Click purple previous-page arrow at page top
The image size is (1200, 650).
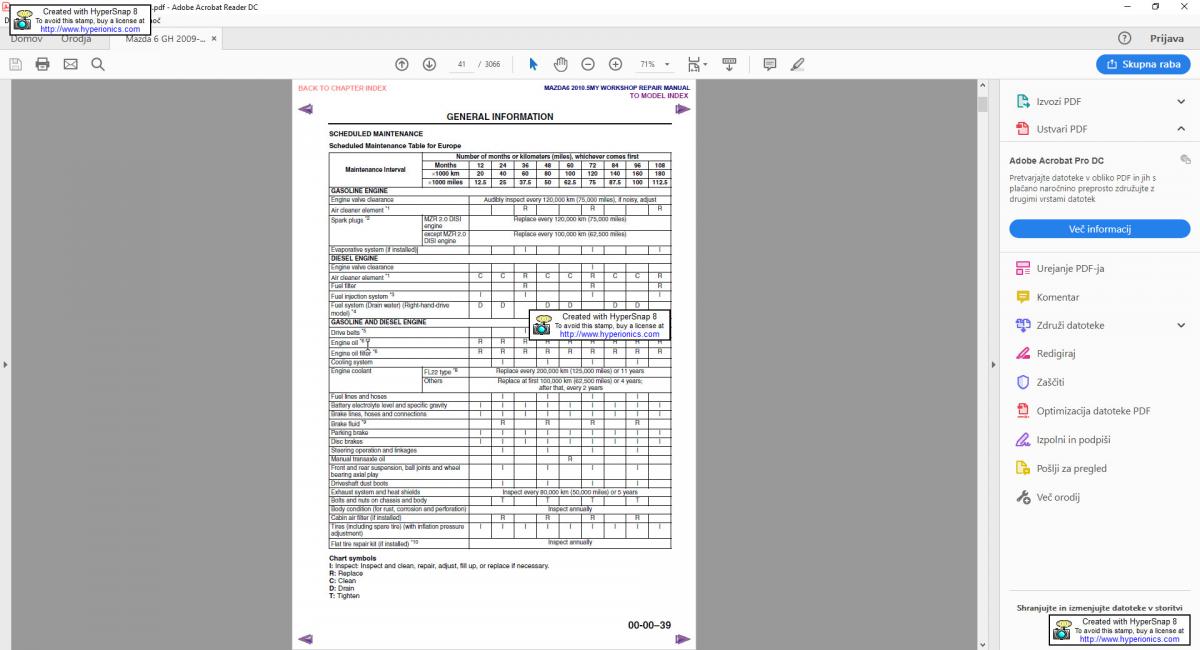[306, 109]
